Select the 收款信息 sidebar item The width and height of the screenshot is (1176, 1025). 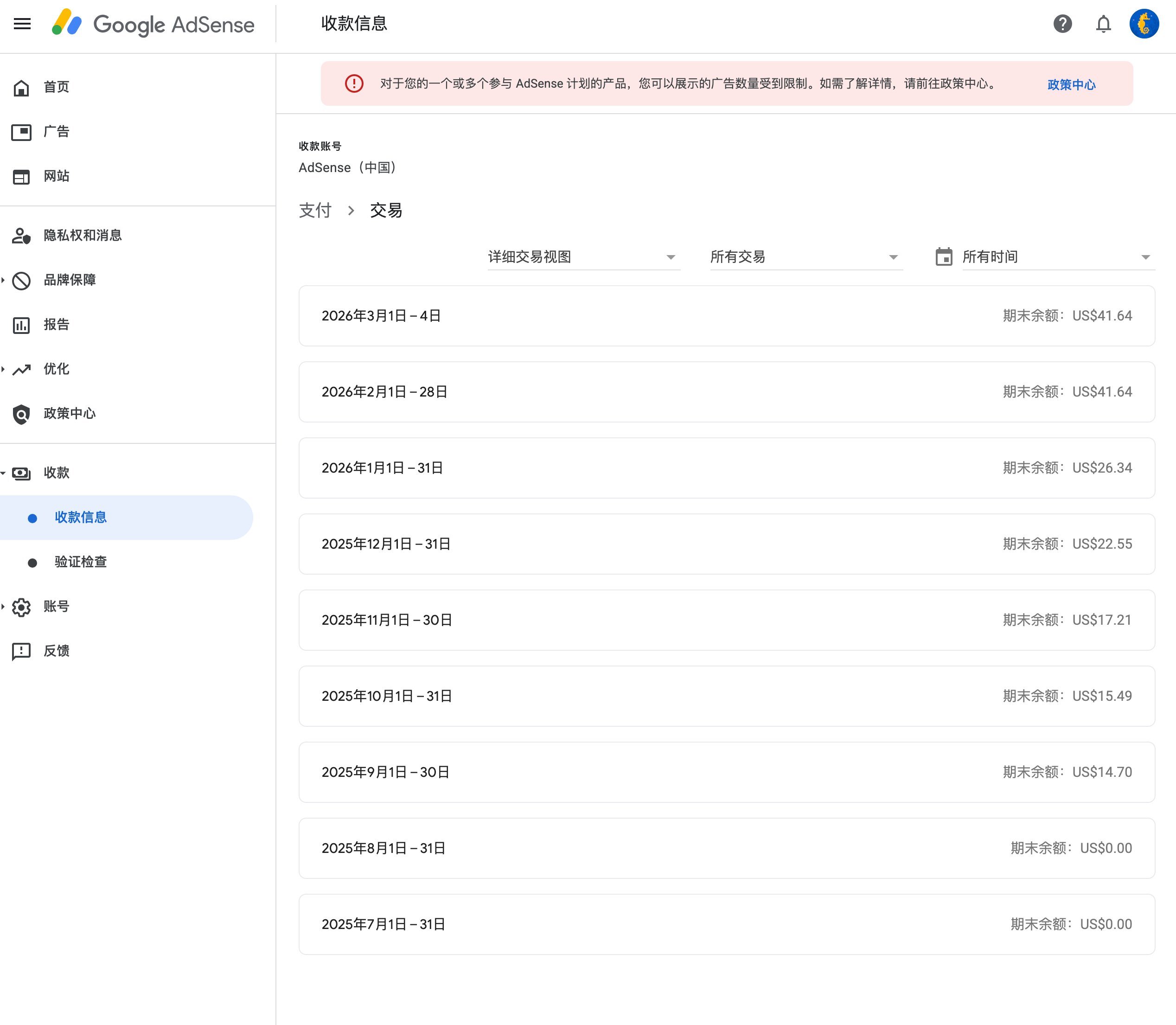[x=81, y=517]
